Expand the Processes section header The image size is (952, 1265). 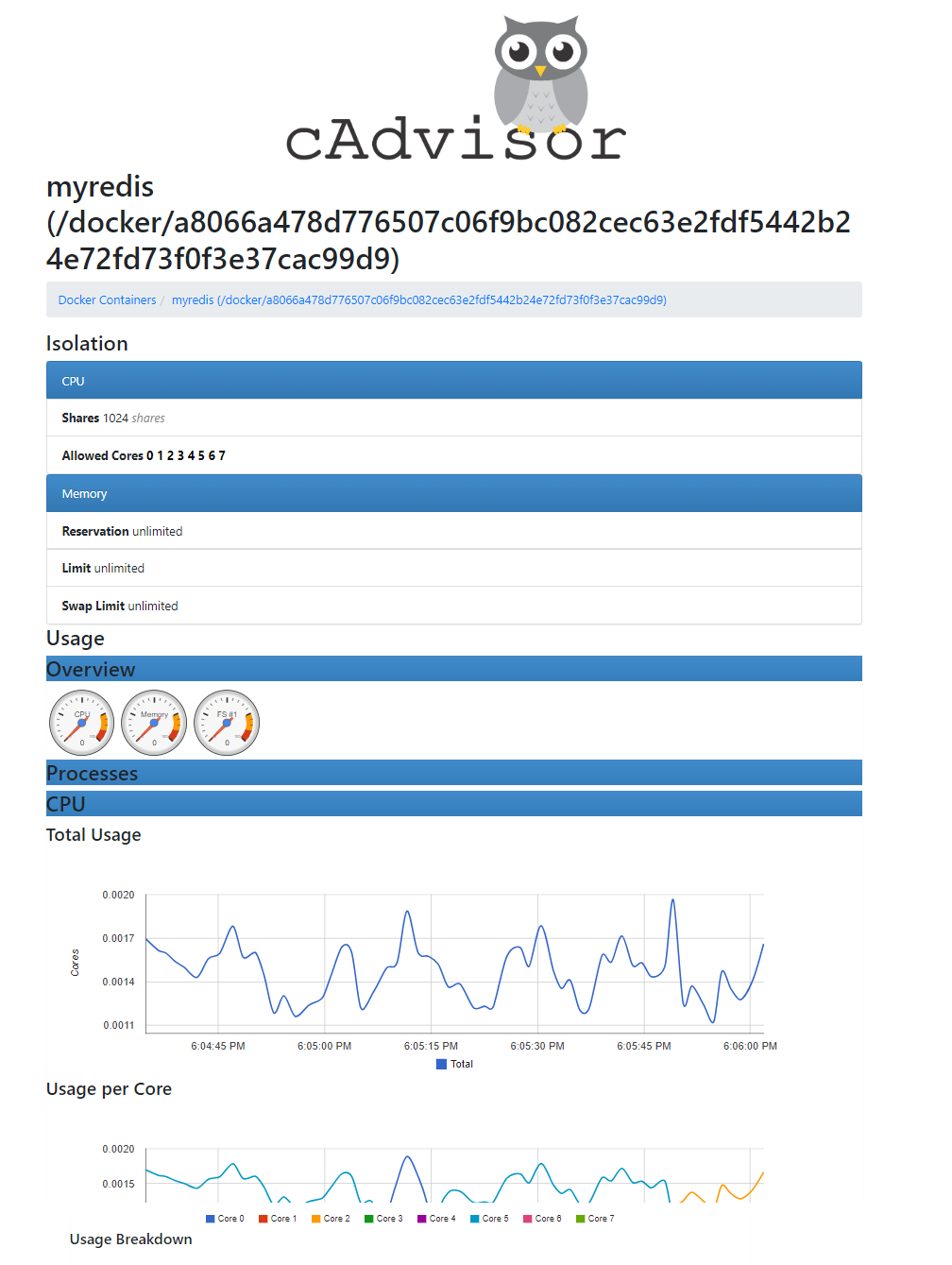coord(453,773)
